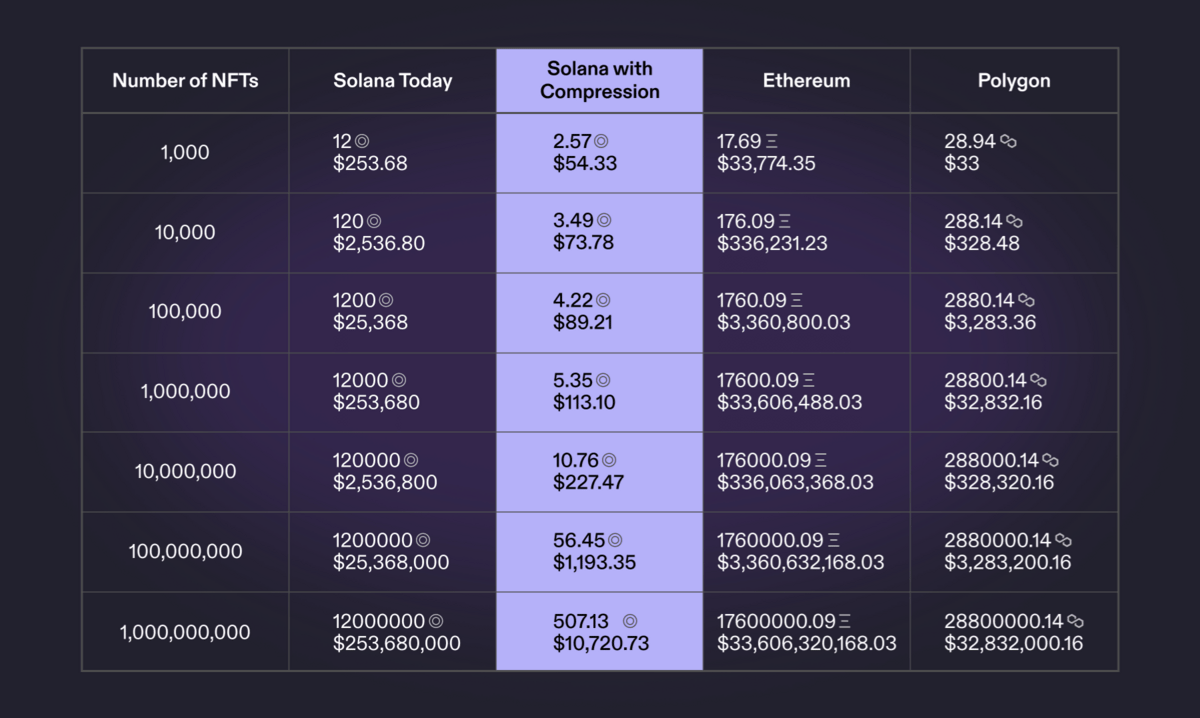Click the "Ethereum" column header

pyautogui.click(x=806, y=80)
